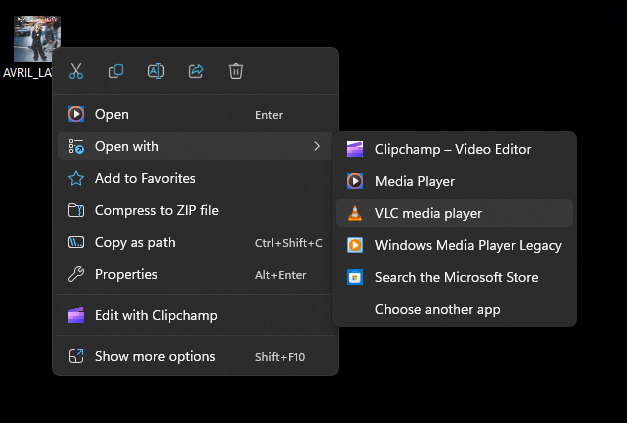
Task: Expand the Open with submenu arrow
Action: coord(317,146)
